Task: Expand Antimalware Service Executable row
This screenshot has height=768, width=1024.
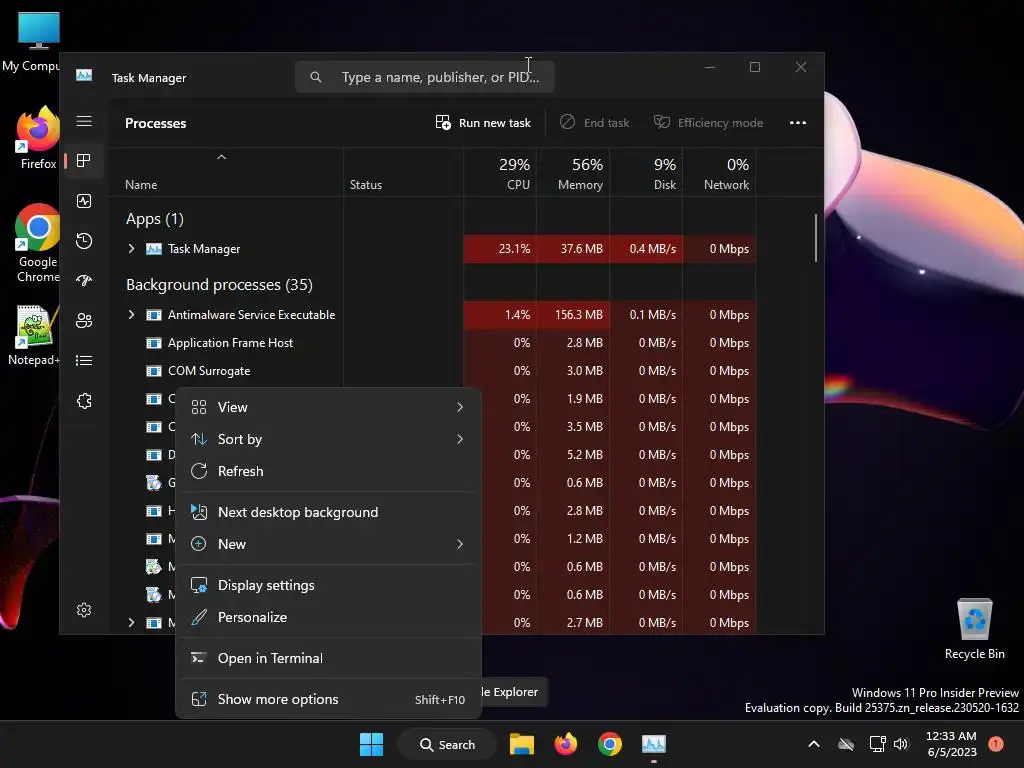Action: pyautogui.click(x=131, y=315)
